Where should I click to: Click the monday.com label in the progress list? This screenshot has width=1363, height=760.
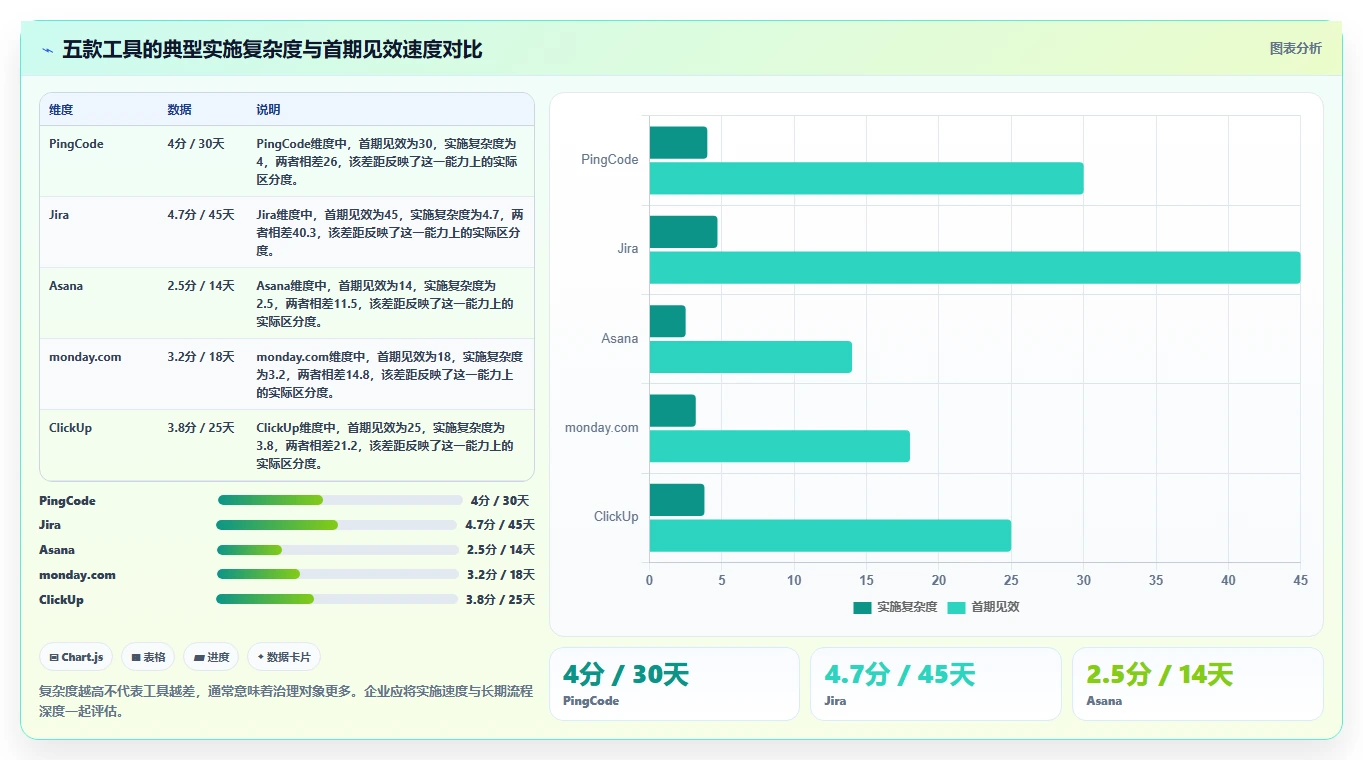77,575
